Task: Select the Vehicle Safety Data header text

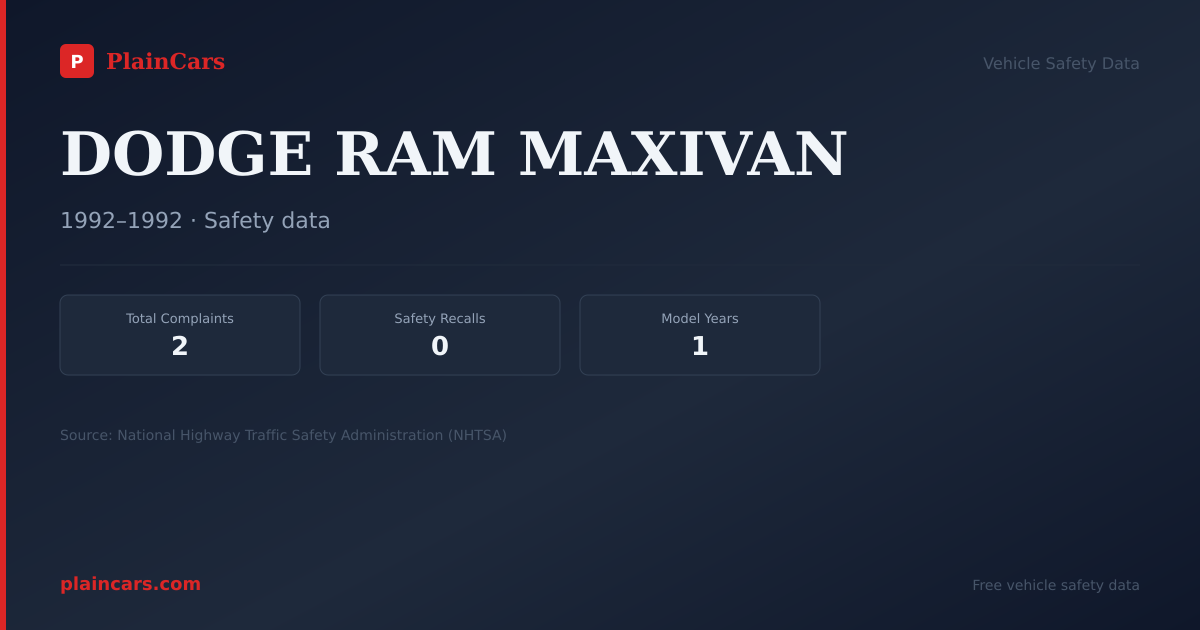Action: click(x=1061, y=64)
